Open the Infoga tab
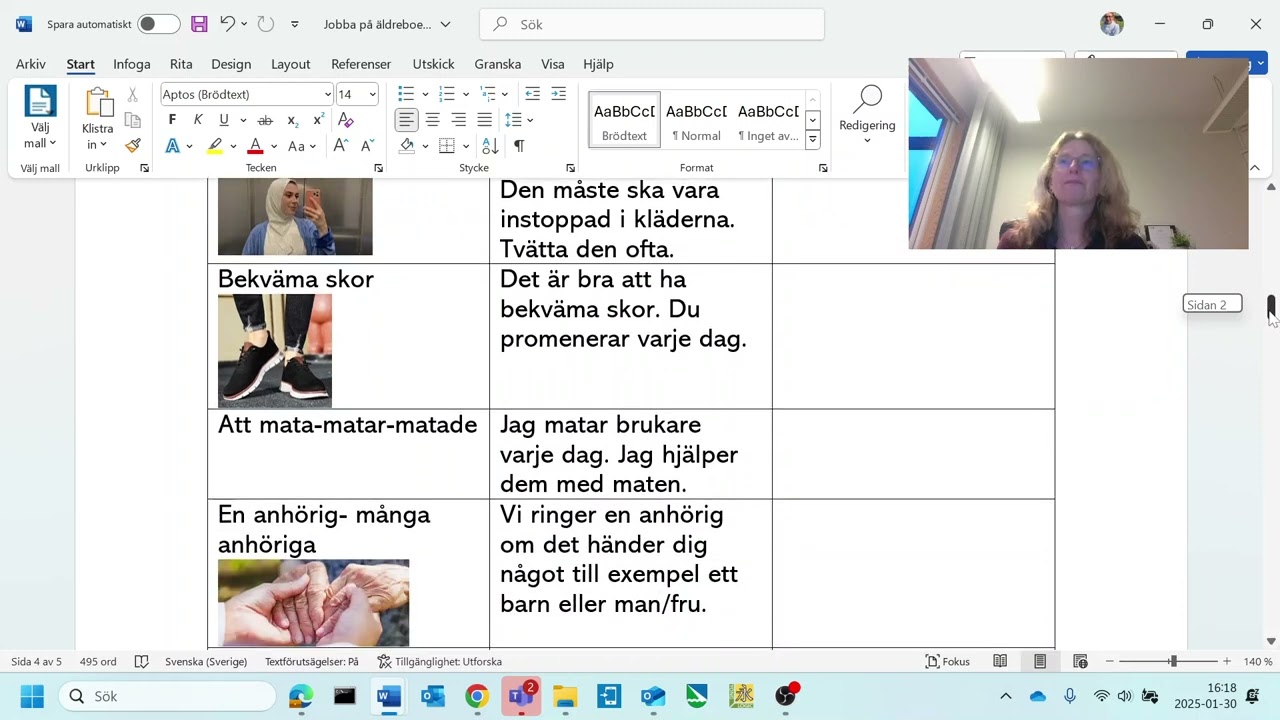The image size is (1280, 720). [132, 64]
